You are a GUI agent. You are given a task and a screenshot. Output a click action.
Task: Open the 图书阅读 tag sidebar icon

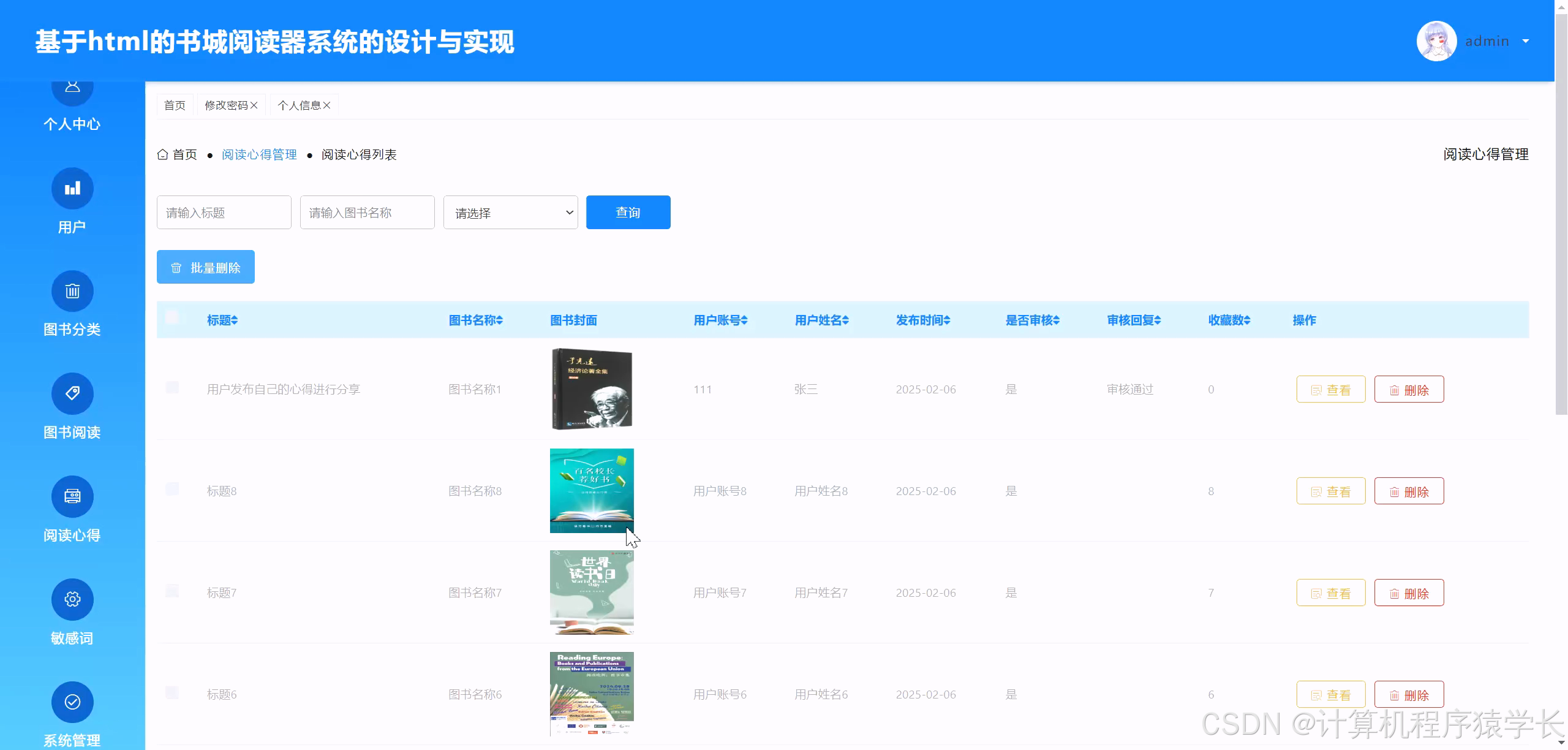[x=72, y=393]
